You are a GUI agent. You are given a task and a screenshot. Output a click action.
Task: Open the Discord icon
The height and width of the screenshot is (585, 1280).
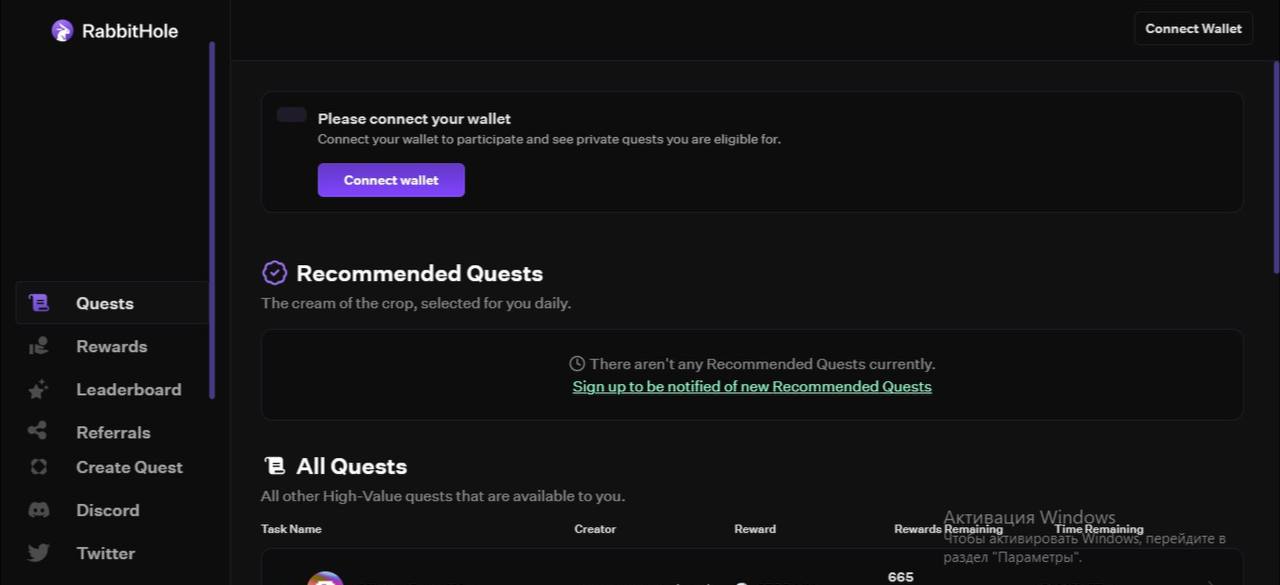(x=38, y=510)
